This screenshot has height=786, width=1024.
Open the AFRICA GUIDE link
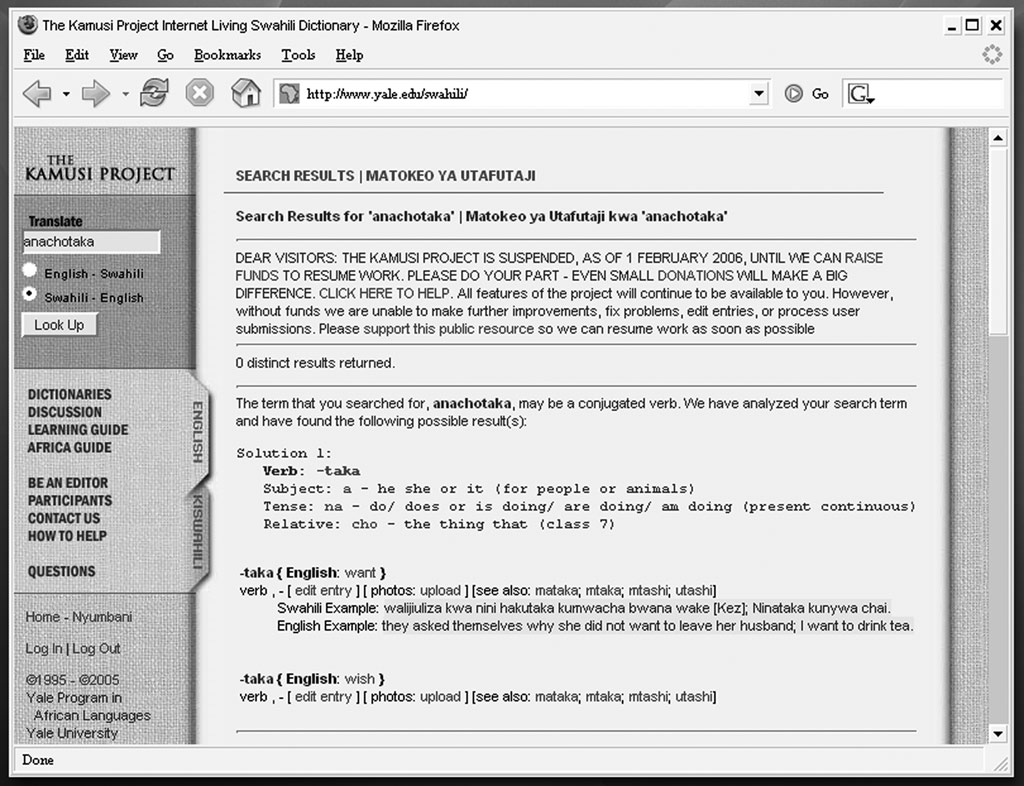click(x=69, y=447)
